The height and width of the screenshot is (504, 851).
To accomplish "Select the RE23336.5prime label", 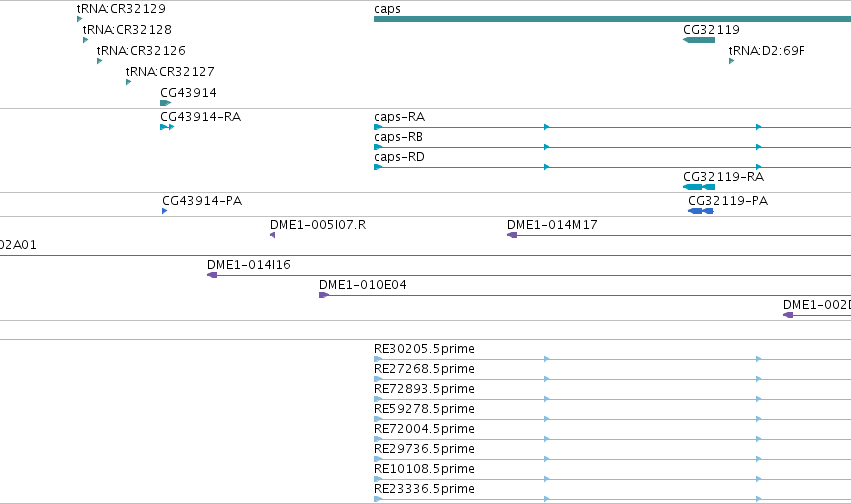I will (x=424, y=489).
